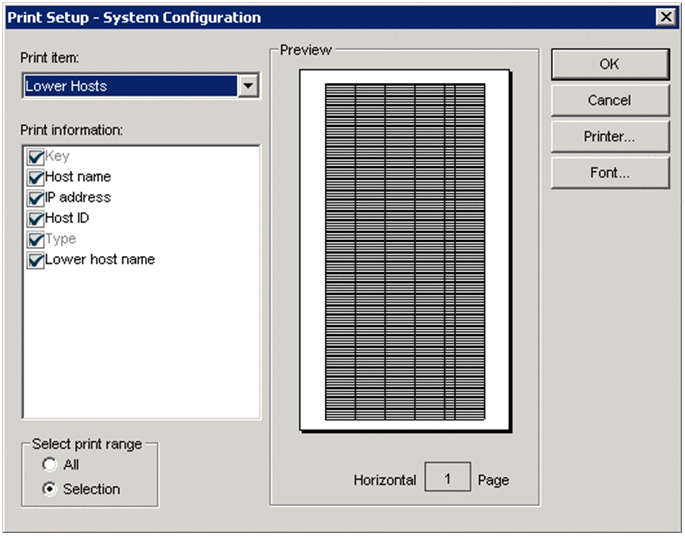
Task: Open the Printer... settings
Action: 609,137
